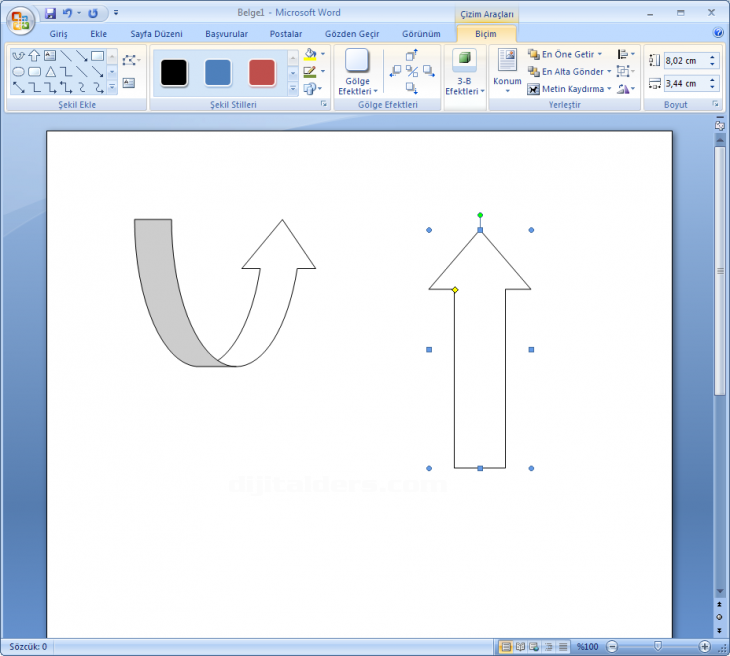The image size is (730, 656).
Task: Click the zoom slider handle
Action: 658,646
